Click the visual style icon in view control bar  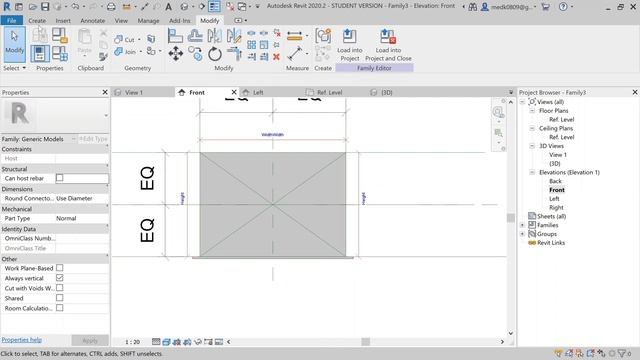[x=167, y=342]
